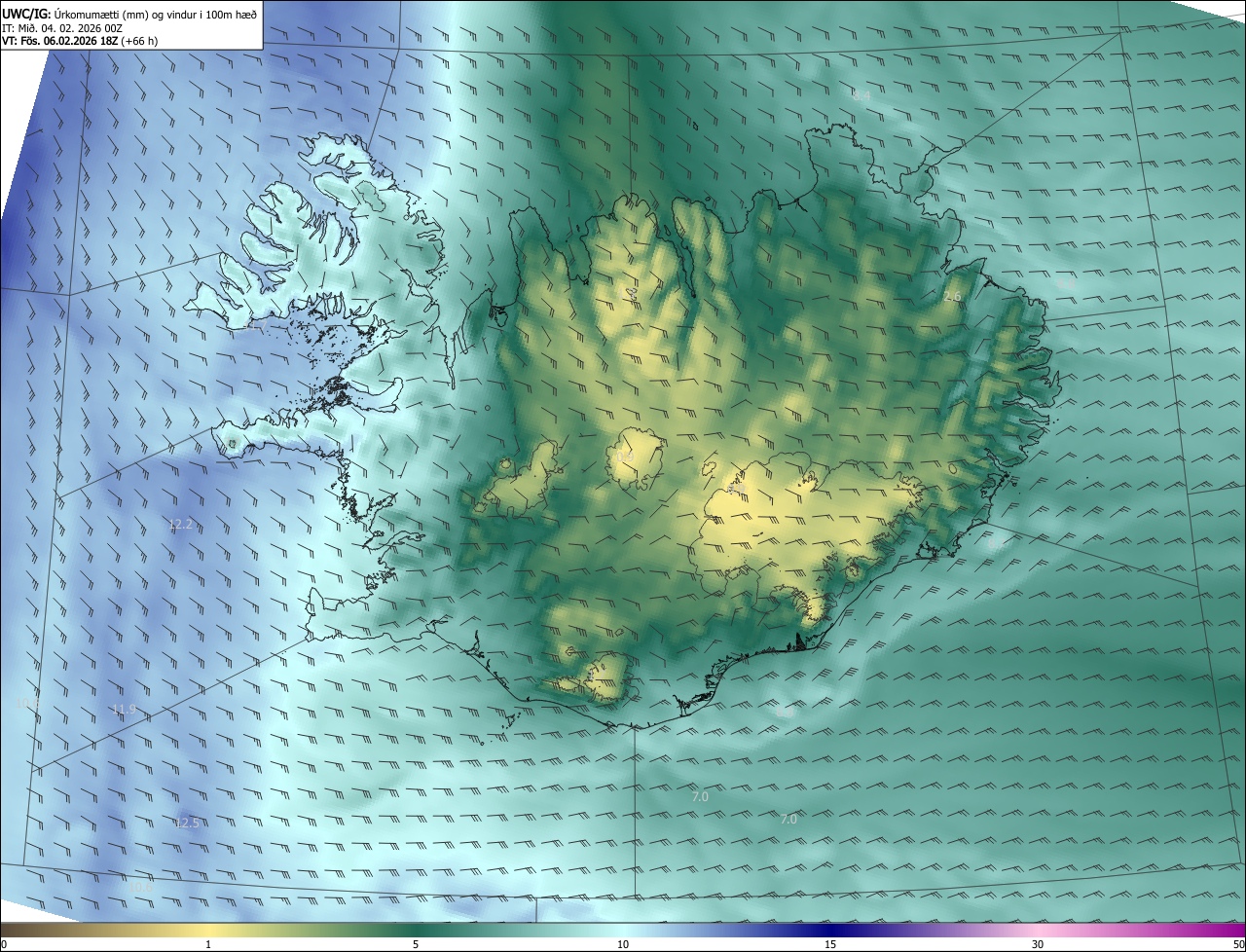Click the "30" tick on color scale
Viewport: 1246px width, 952px height.
pyautogui.click(x=1038, y=944)
